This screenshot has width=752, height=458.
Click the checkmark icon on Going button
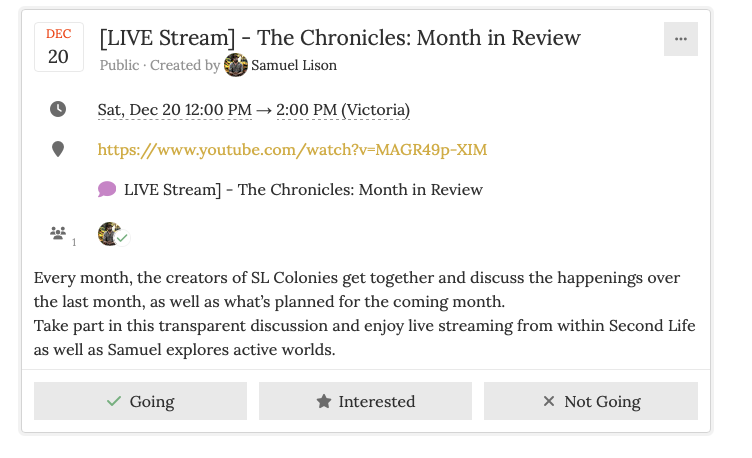[114, 401]
